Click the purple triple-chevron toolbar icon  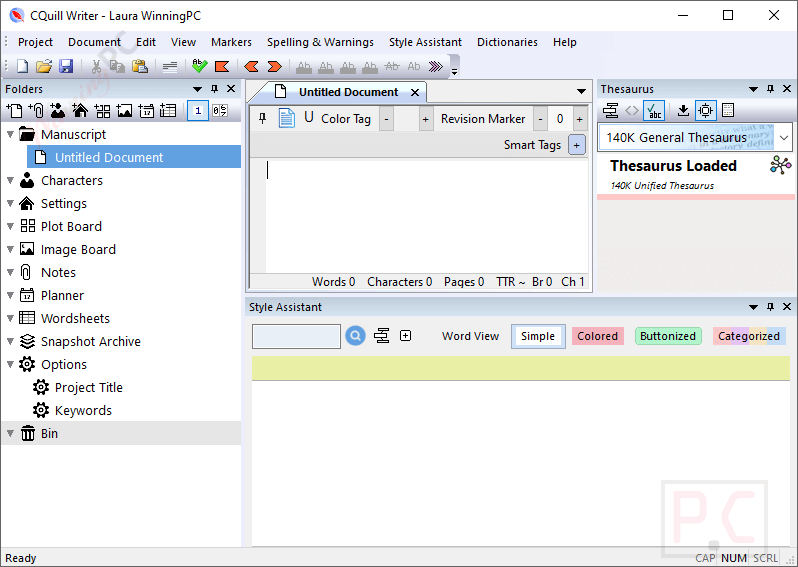tap(436, 66)
